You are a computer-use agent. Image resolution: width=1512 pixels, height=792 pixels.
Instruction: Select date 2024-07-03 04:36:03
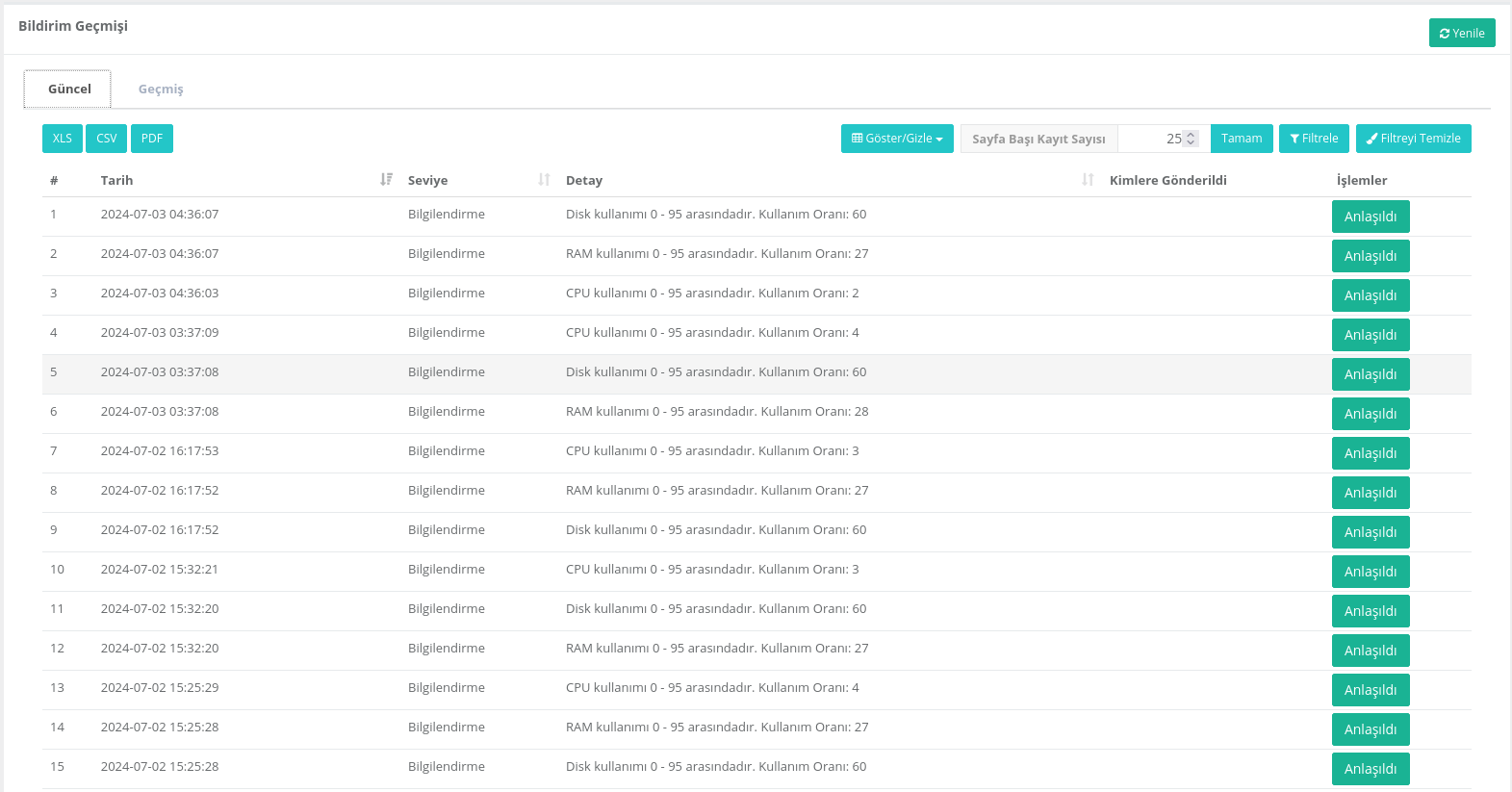pos(160,294)
